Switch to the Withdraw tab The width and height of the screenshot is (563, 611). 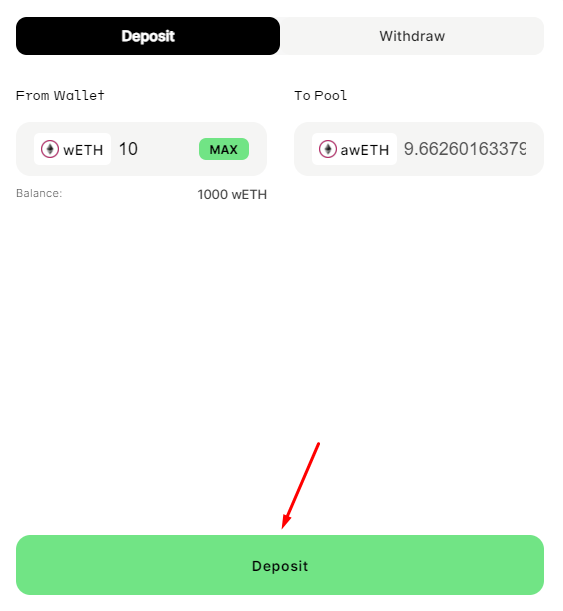[x=412, y=36]
